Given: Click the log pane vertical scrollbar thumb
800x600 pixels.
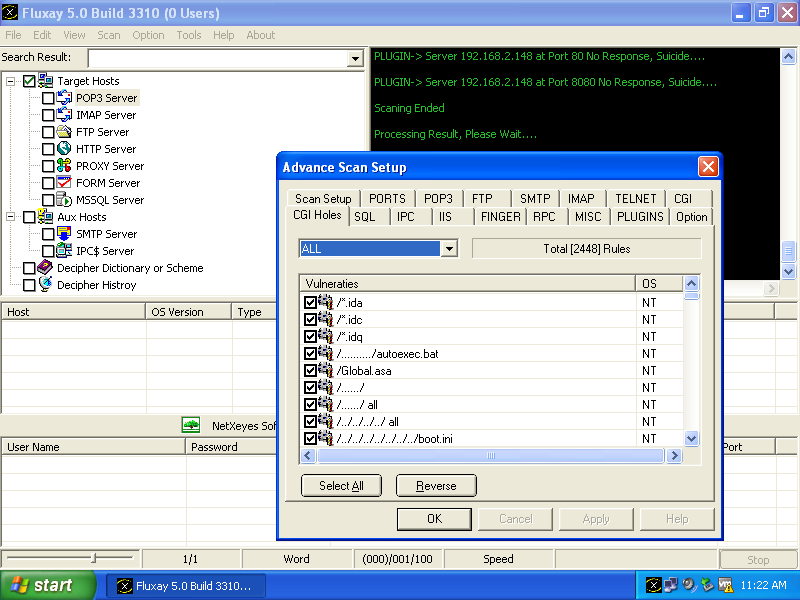Looking at the screenshot, I should [x=788, y=250].
